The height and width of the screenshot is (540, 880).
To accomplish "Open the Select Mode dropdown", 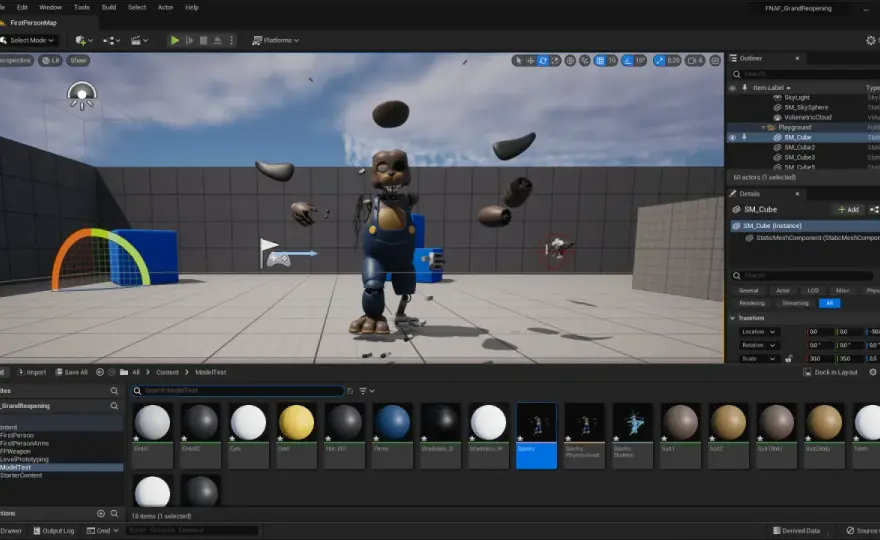I will 28,40.
